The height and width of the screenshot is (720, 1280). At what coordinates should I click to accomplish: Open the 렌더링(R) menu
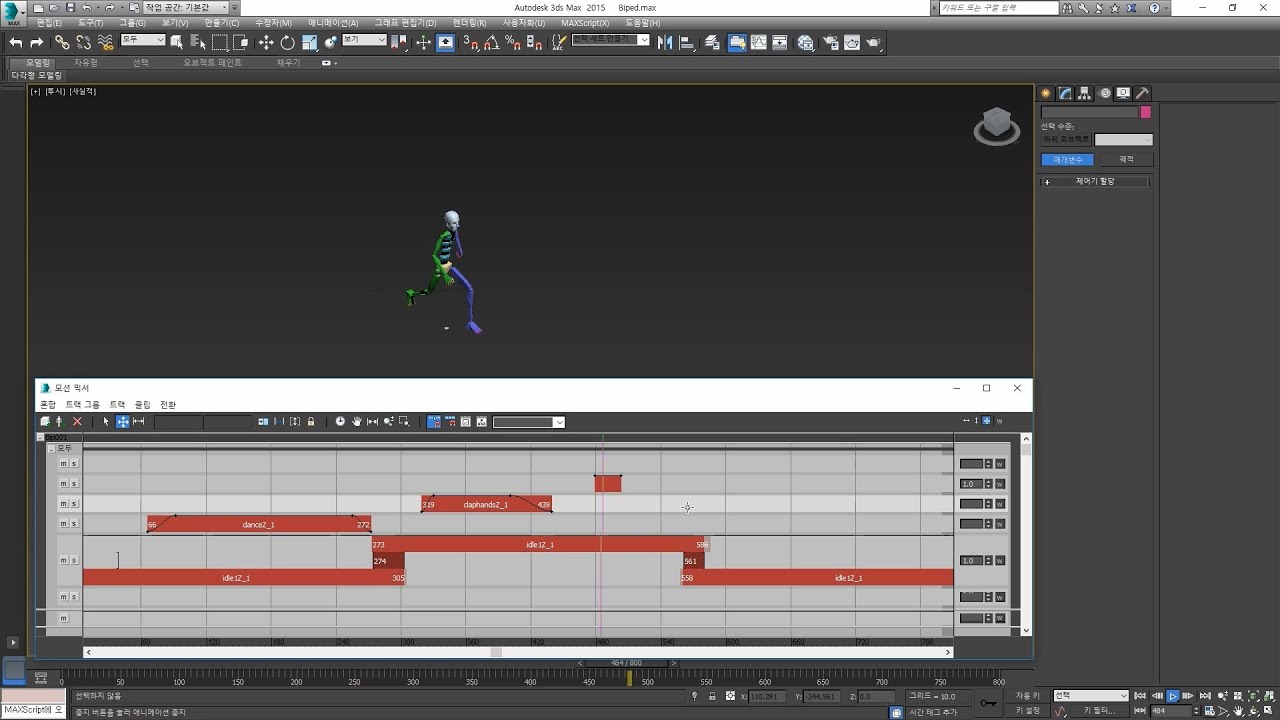469,22
